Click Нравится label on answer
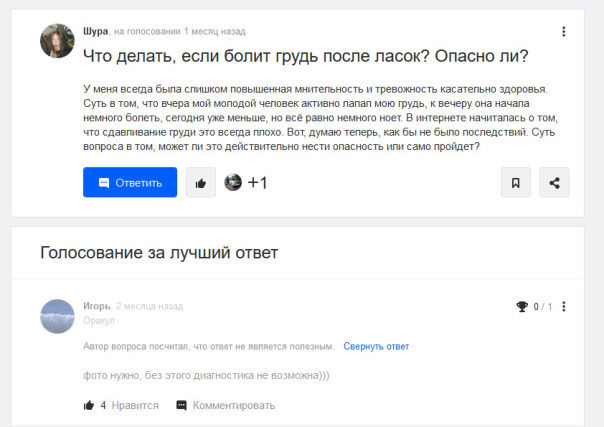This screenshot has width=604, height=427. [135, 405]
